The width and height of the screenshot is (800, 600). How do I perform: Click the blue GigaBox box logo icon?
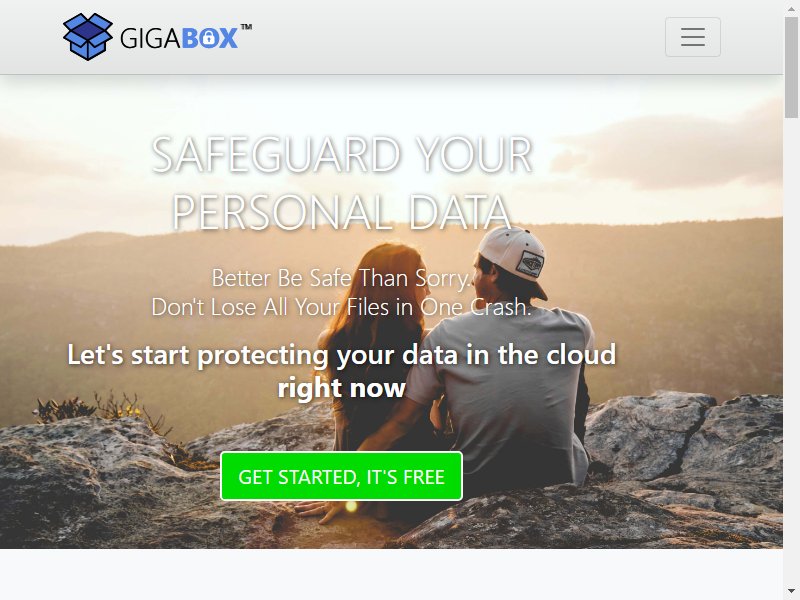click(x=88, y=37)
